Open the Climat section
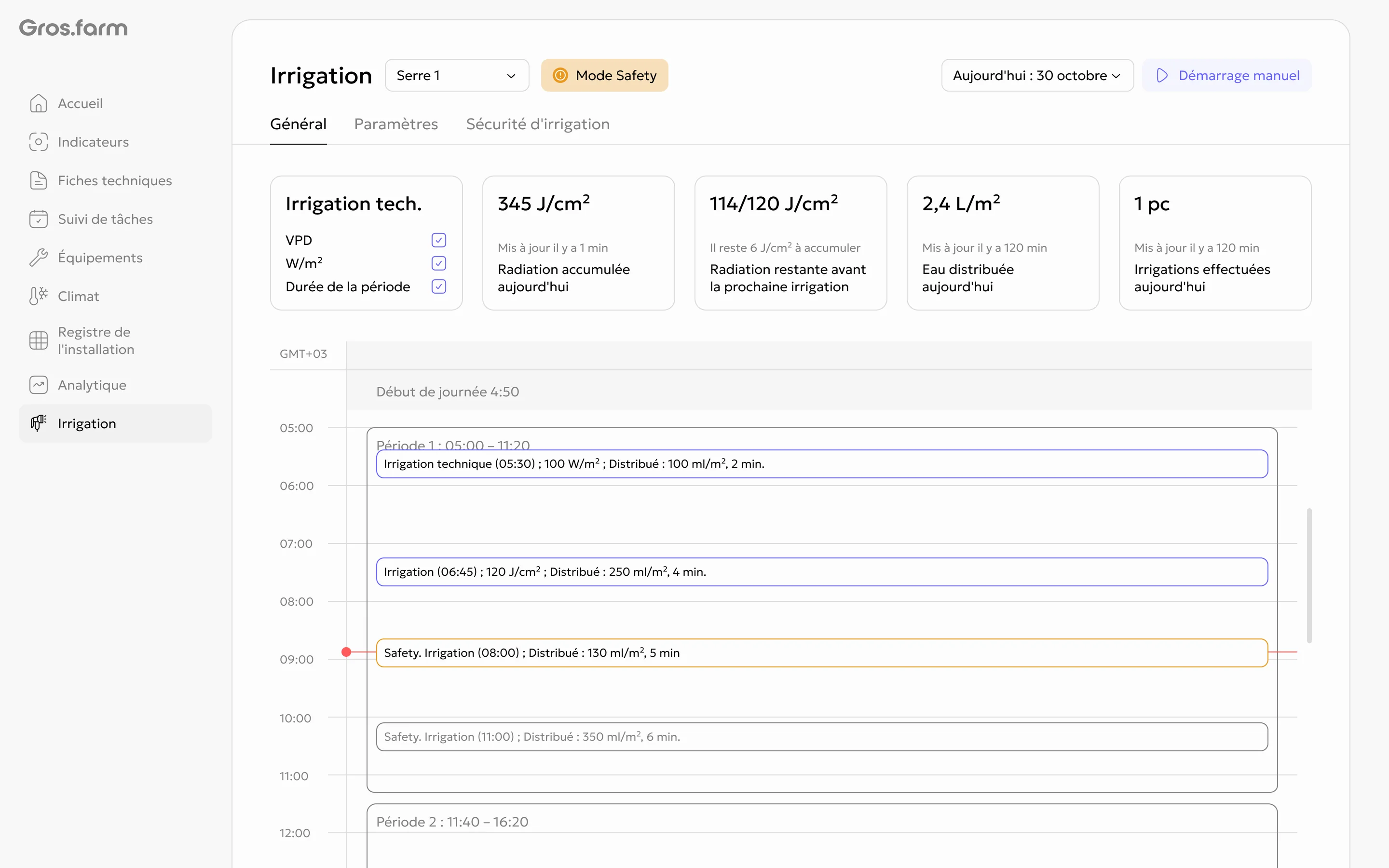Image resolution: width=1389 pixels, height=868 pixels. 116,296
